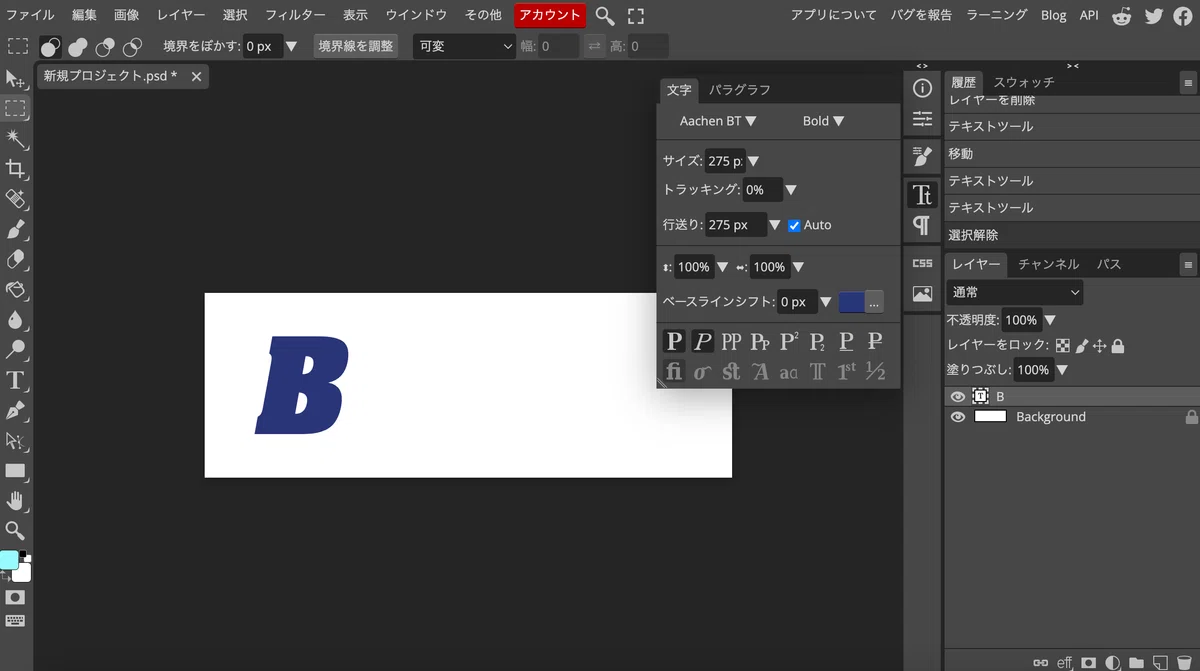Hide the B text layer
Image resolution: width=1200 pixels, height=671 pixels.
point(958,397)
